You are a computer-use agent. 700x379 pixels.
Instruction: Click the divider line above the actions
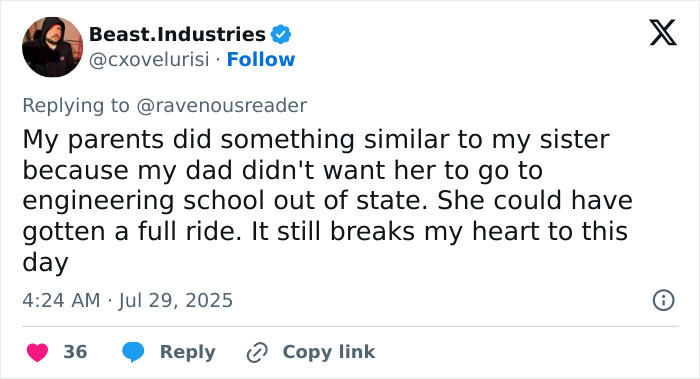350,326
